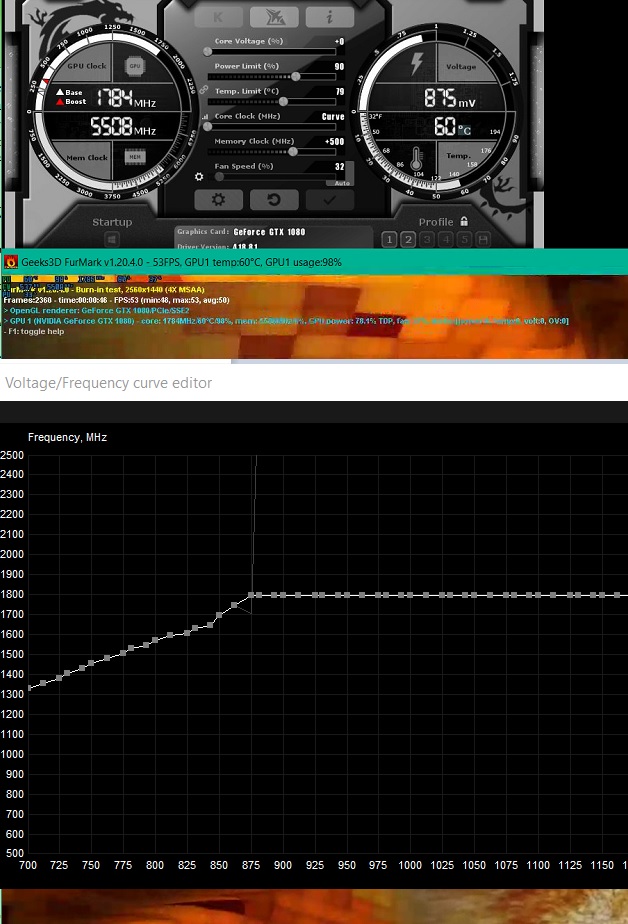
Task: Select the first curve point at 700 mV
Action: point(29,688)
